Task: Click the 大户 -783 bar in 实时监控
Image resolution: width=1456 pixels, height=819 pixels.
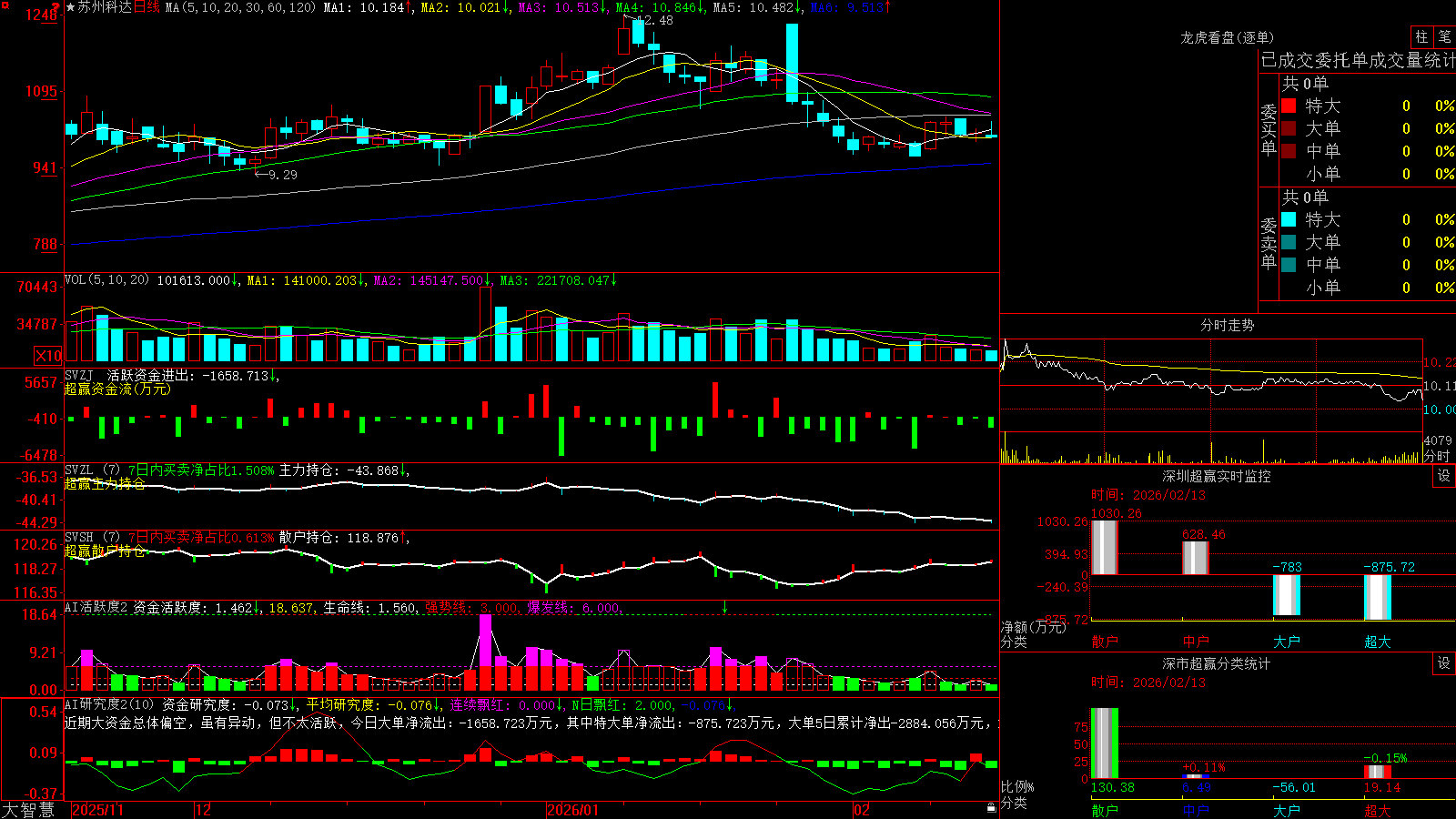Action: (x=1287, y=595)
